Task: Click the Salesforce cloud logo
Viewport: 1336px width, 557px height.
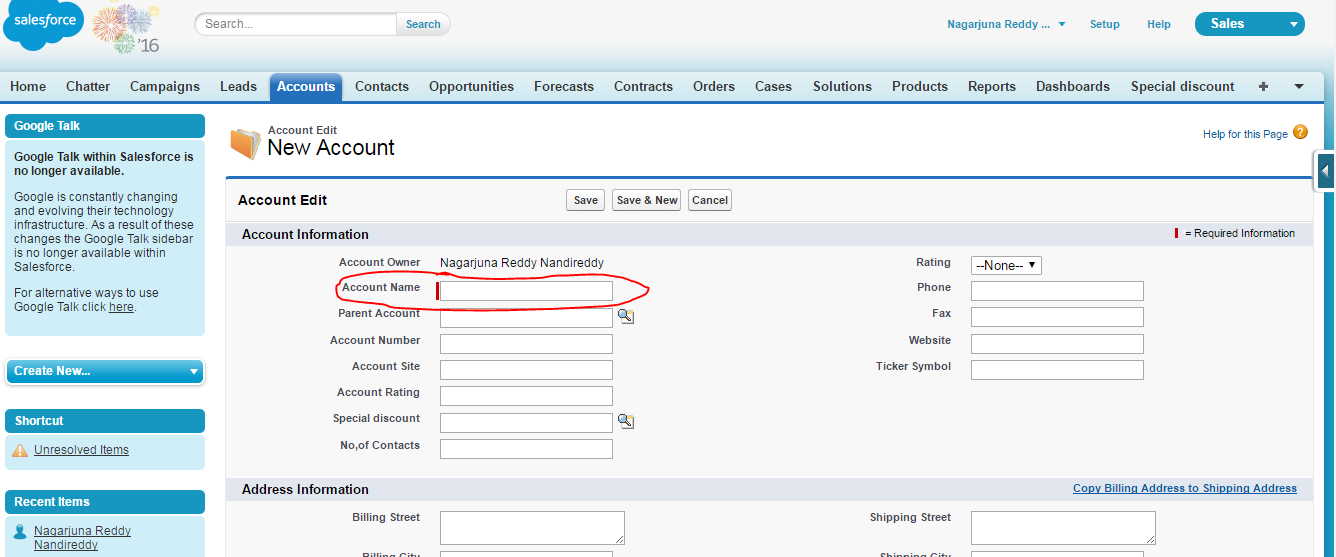Action: 43,23
